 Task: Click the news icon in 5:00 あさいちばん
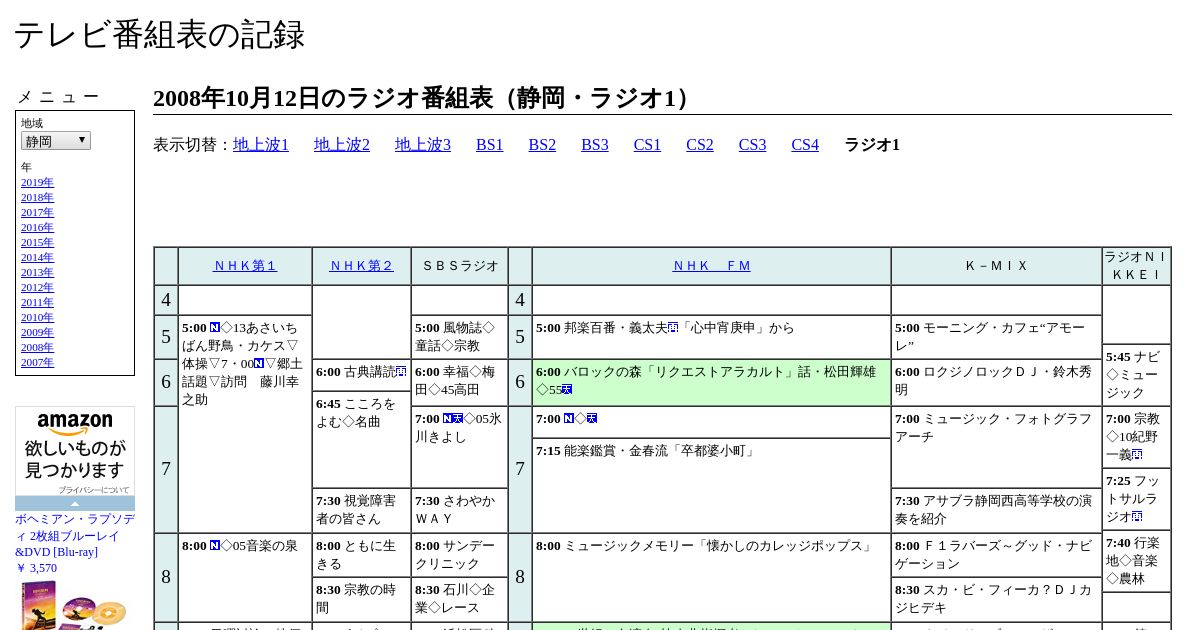(x=215, y=328)
